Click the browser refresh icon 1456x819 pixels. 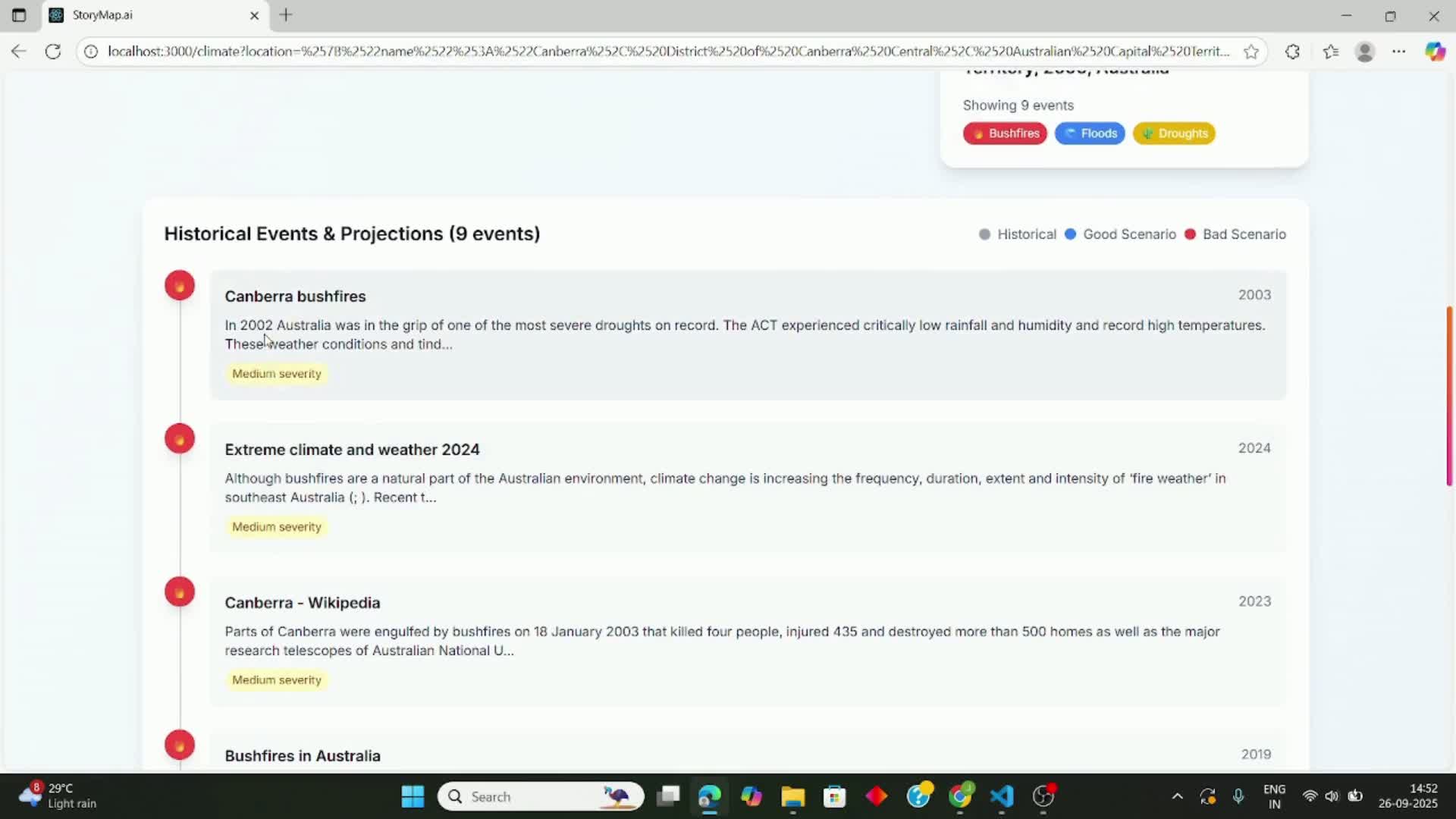point(53,52)
